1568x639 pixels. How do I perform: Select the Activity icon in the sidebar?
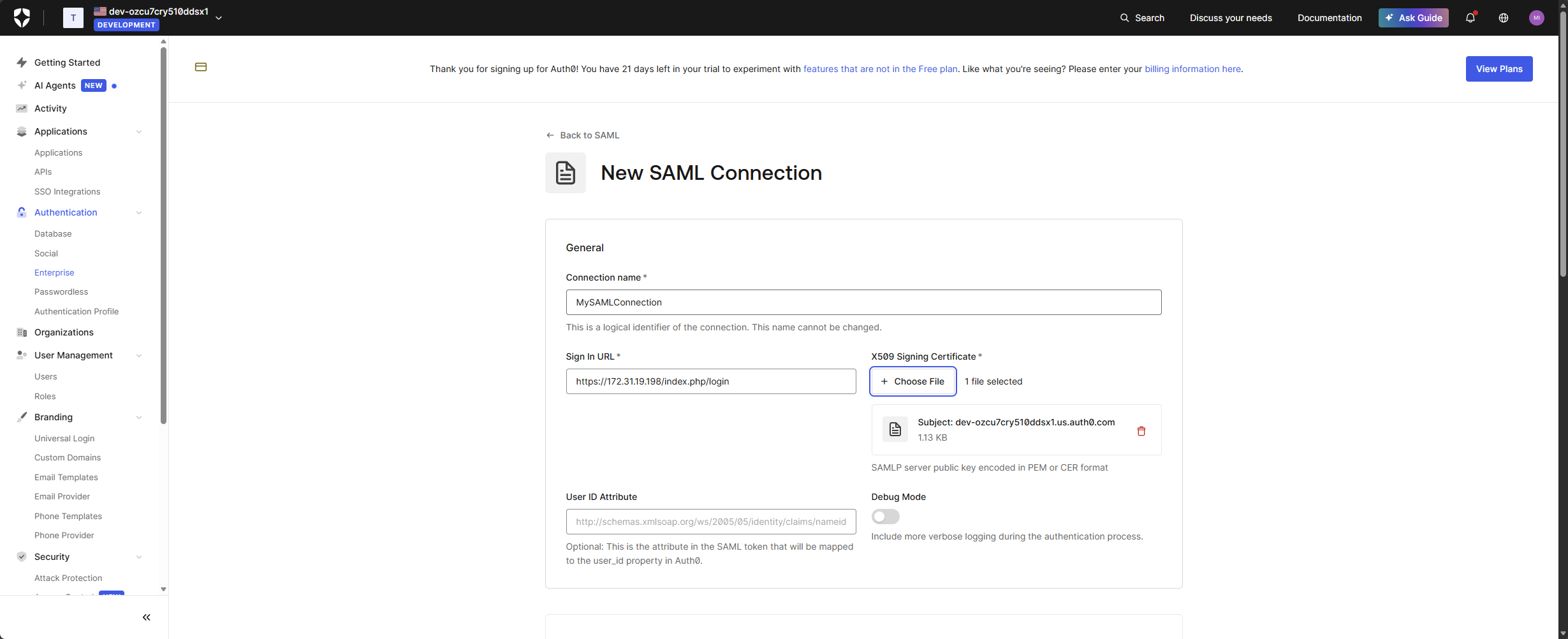click(x=22, y=108)
